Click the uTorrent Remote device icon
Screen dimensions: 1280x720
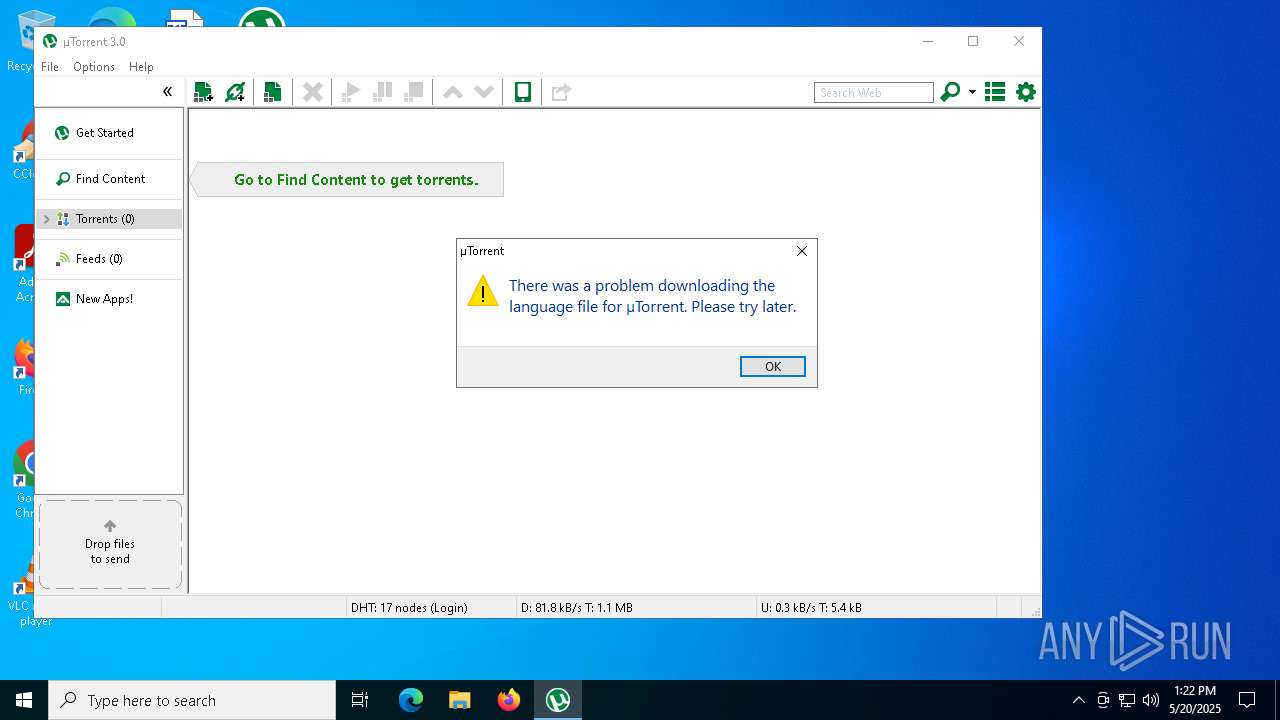522,92
